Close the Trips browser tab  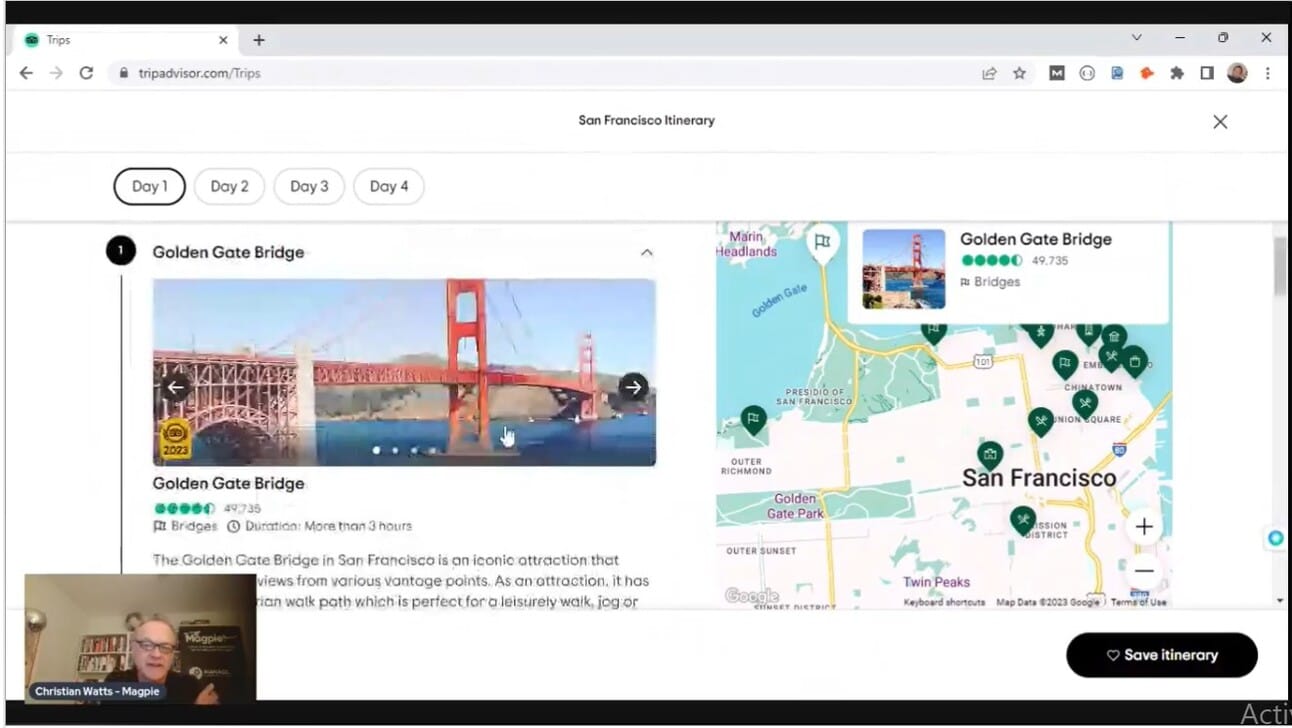[223, 40]
